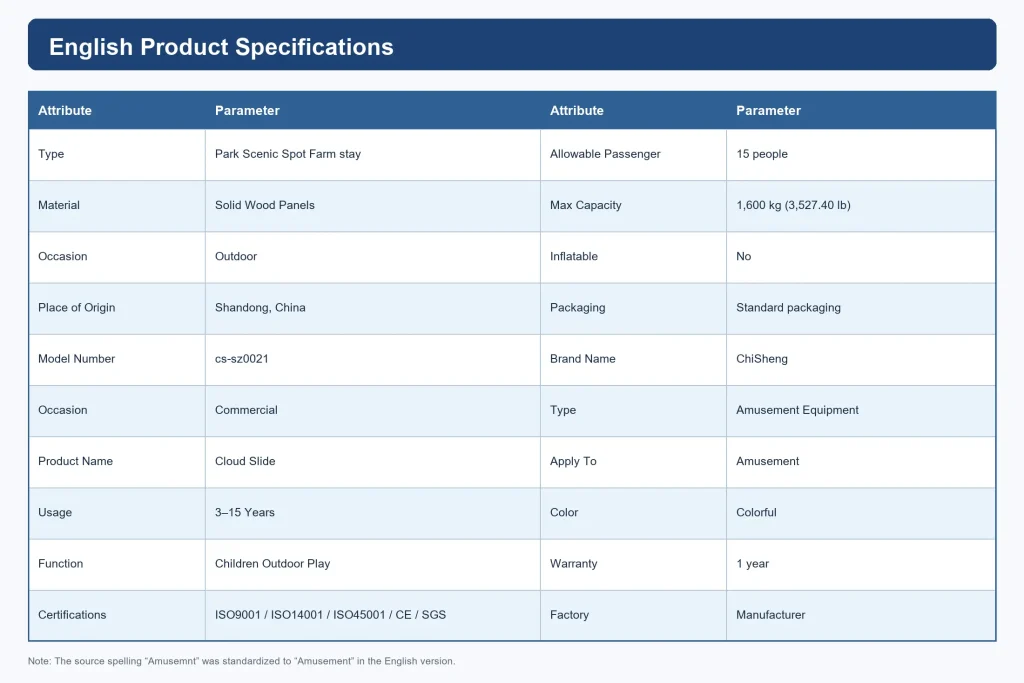1024x683 pixels.
Task: Select the ISO9001 certifications cell
Action: click(373, 615)
